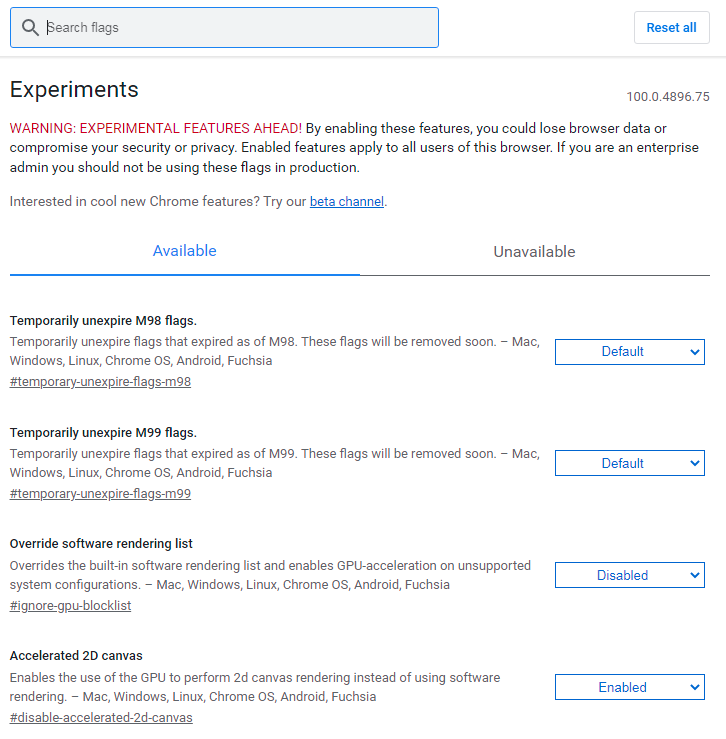Follow the #ignore-gpu-blocklist anchor link
The image size is (726, 739).
click(70, 606)
